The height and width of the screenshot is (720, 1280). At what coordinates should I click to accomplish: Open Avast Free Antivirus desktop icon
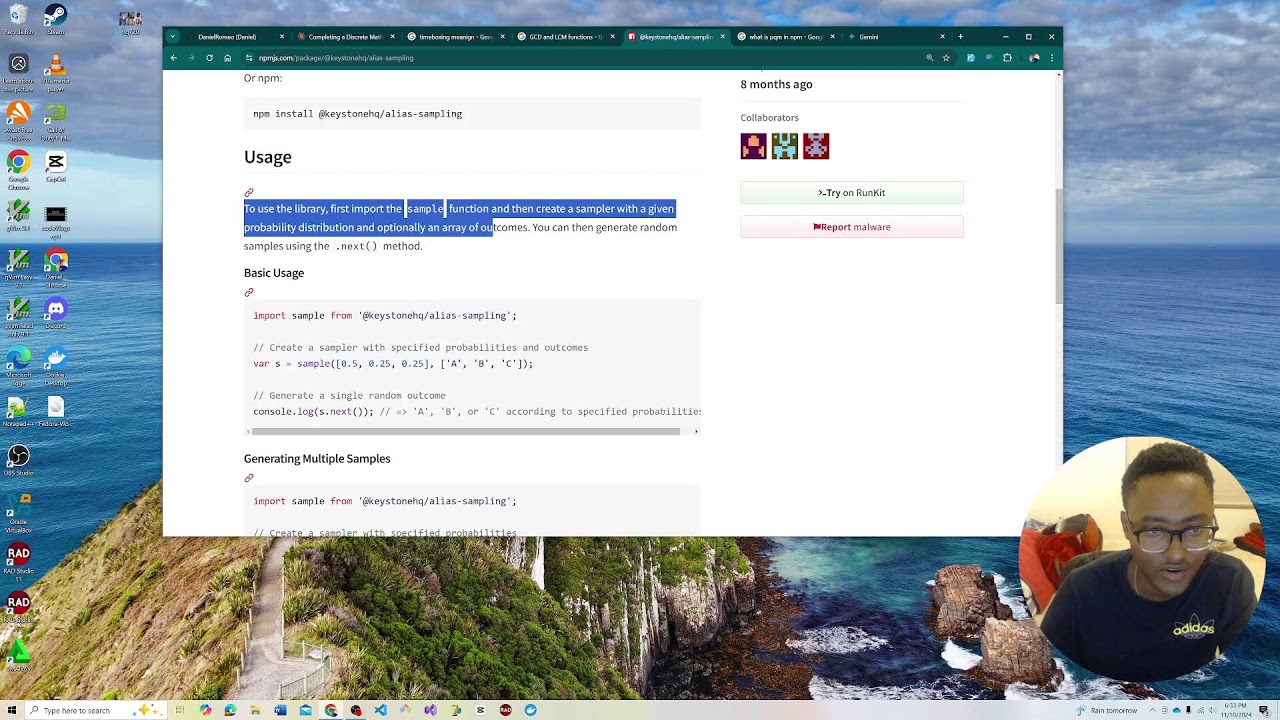pos(18,120)
